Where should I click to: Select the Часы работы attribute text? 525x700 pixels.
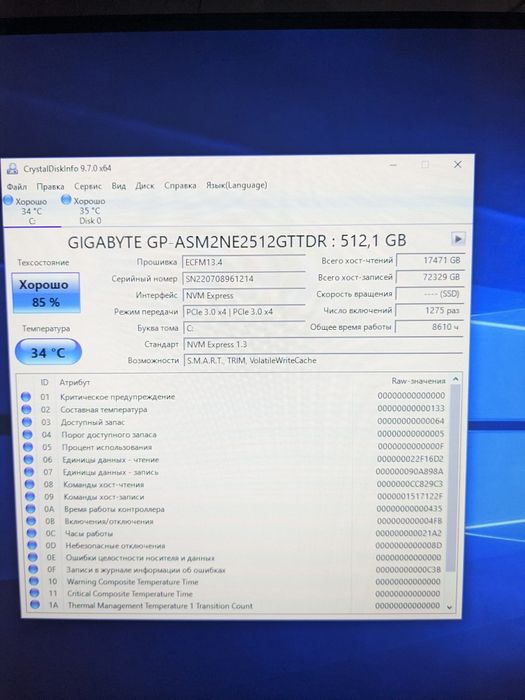pyautogui.click(x=89, y=533)
